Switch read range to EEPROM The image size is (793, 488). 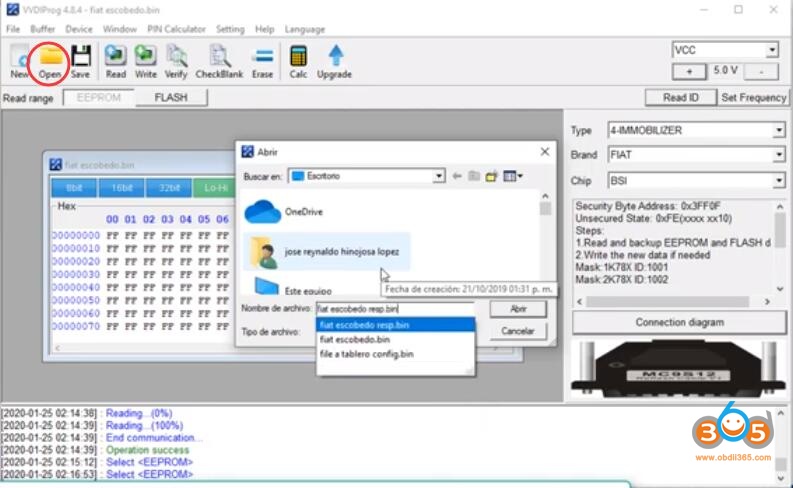click(x=99, y=98)
